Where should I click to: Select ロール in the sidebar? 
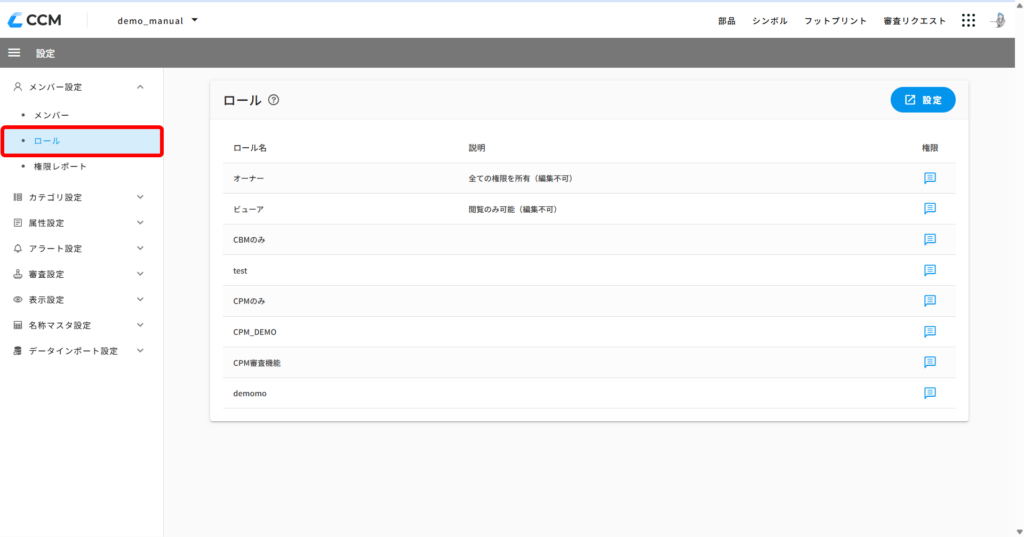click(x=82, y=141)
